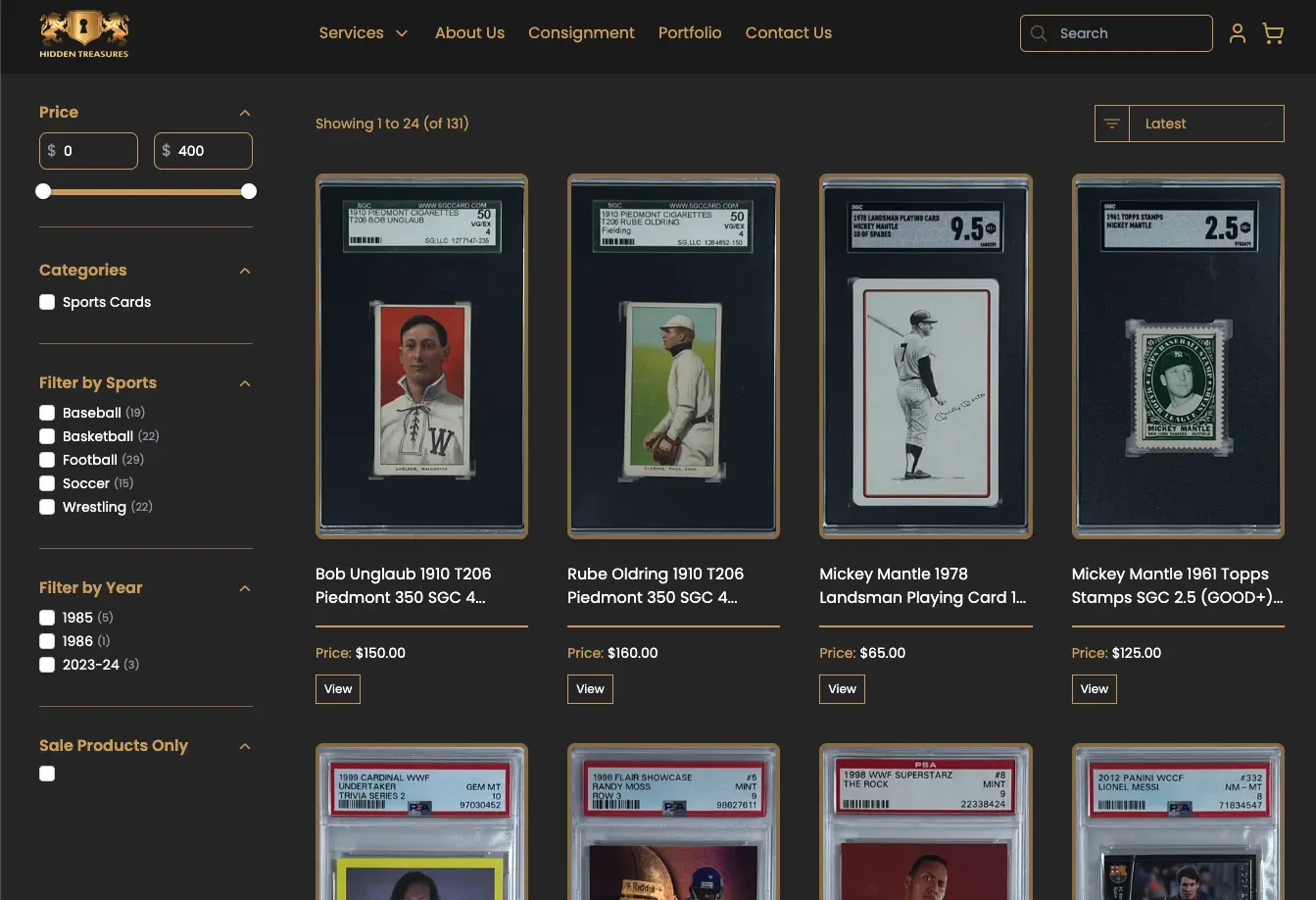This screenshot has height=900, width=1316.
Task: Open the 1998 WWF Superstarz The Rock card
Action: [926, 822]
